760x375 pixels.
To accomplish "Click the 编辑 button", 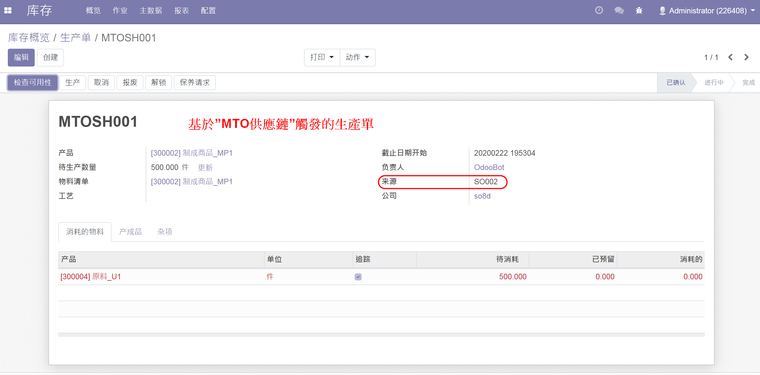I will 21,57.
